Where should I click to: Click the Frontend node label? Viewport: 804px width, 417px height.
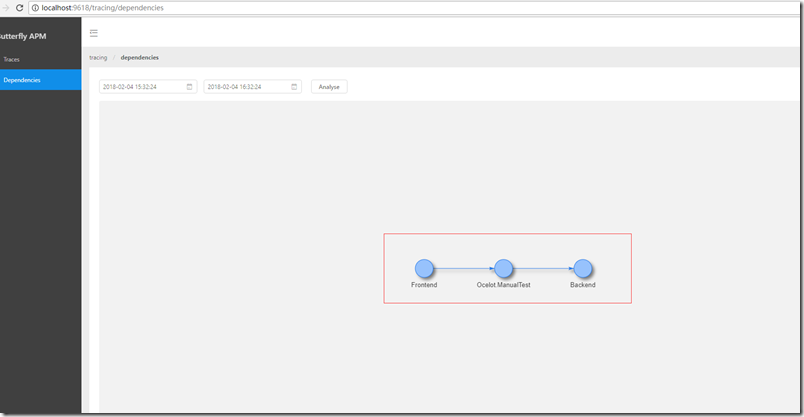(424, 285)
